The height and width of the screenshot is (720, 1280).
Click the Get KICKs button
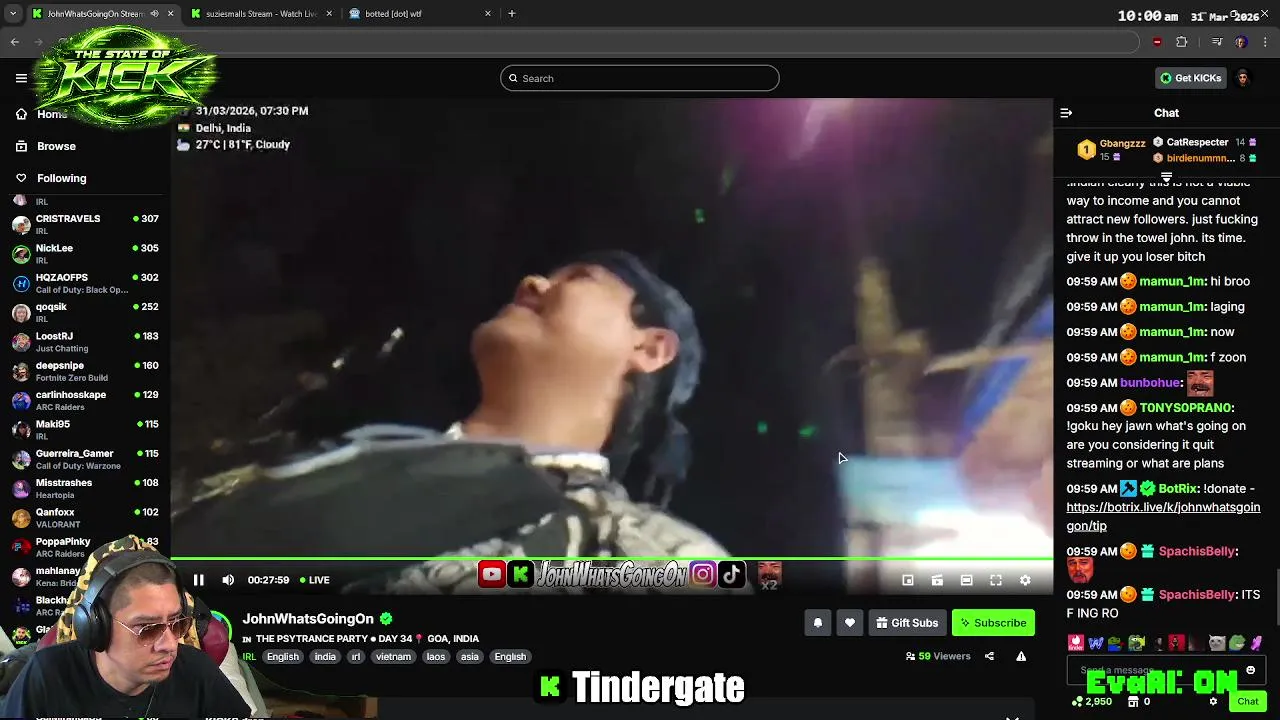(x=1190, y=78)
